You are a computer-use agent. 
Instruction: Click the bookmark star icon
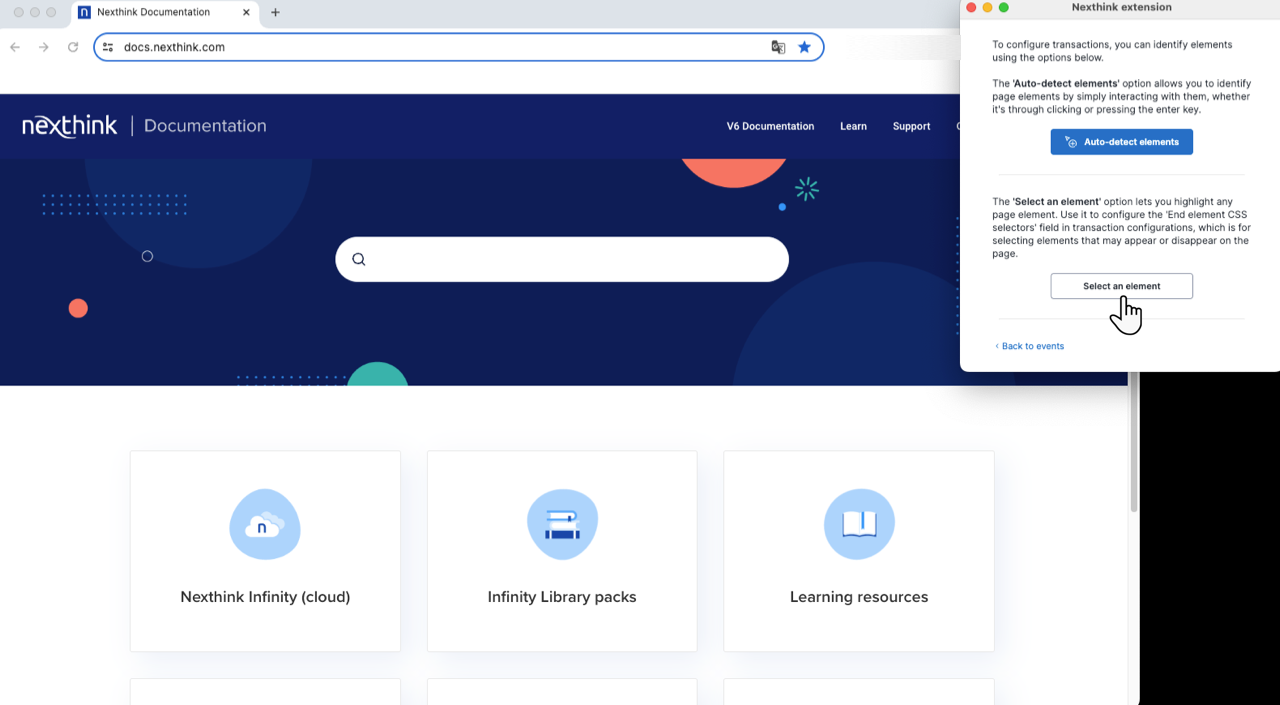pyautogui.click(x=804, y=47)
